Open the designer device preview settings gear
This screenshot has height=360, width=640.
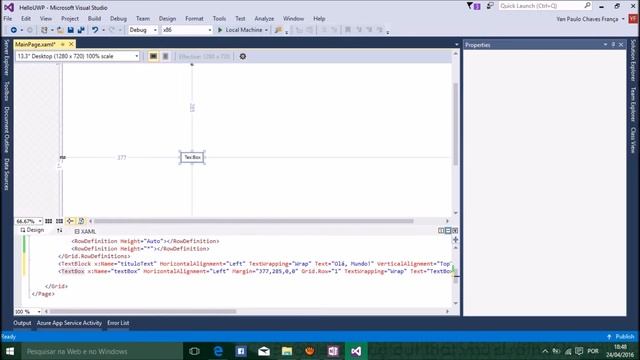(x=243, y=56)
